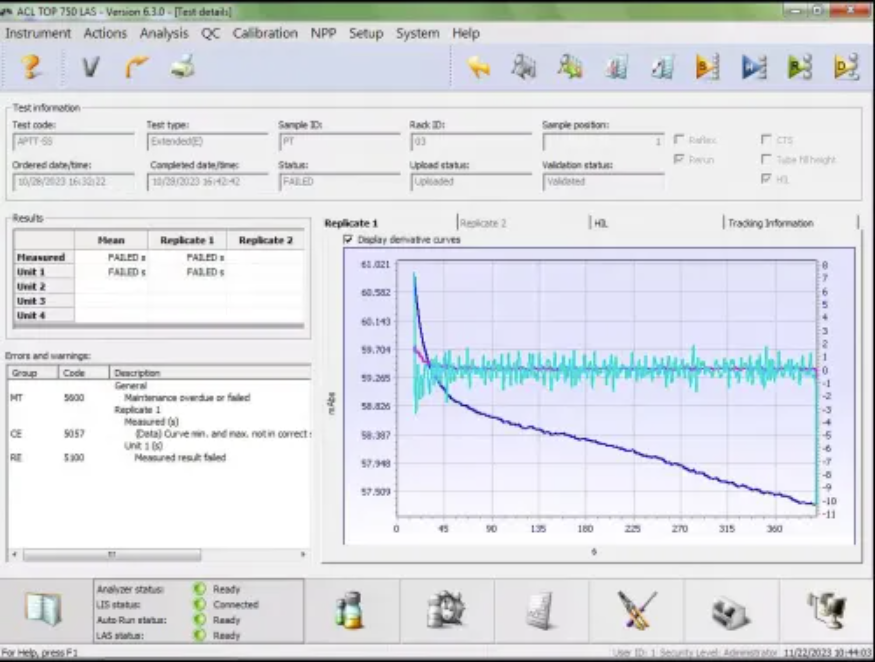Image resolution: width=875 pixels, height=662 pixels.
Task: Open the Actions menu
Action: [105, 33]
